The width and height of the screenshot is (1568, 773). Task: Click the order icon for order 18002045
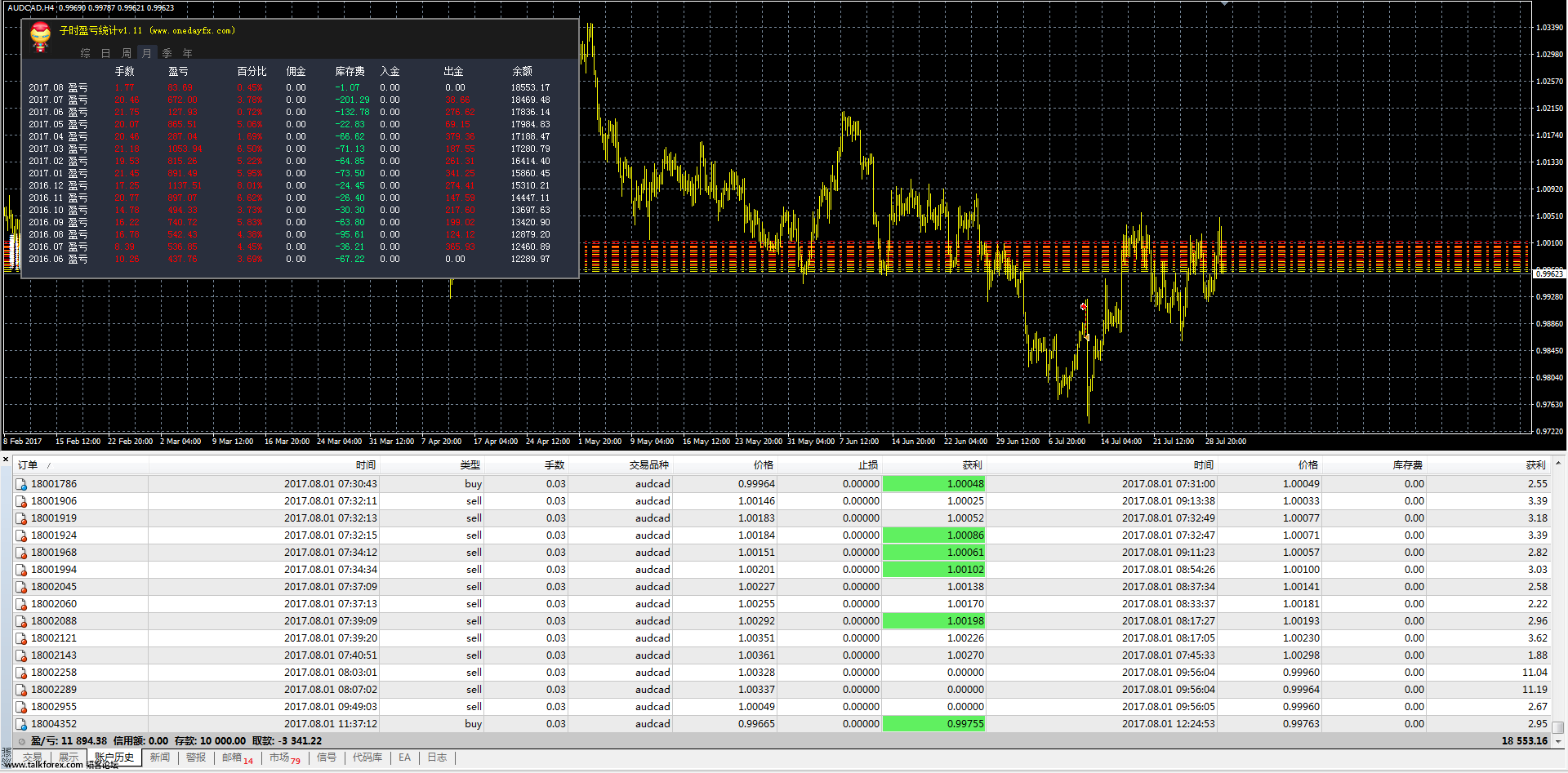click(21, 587)
